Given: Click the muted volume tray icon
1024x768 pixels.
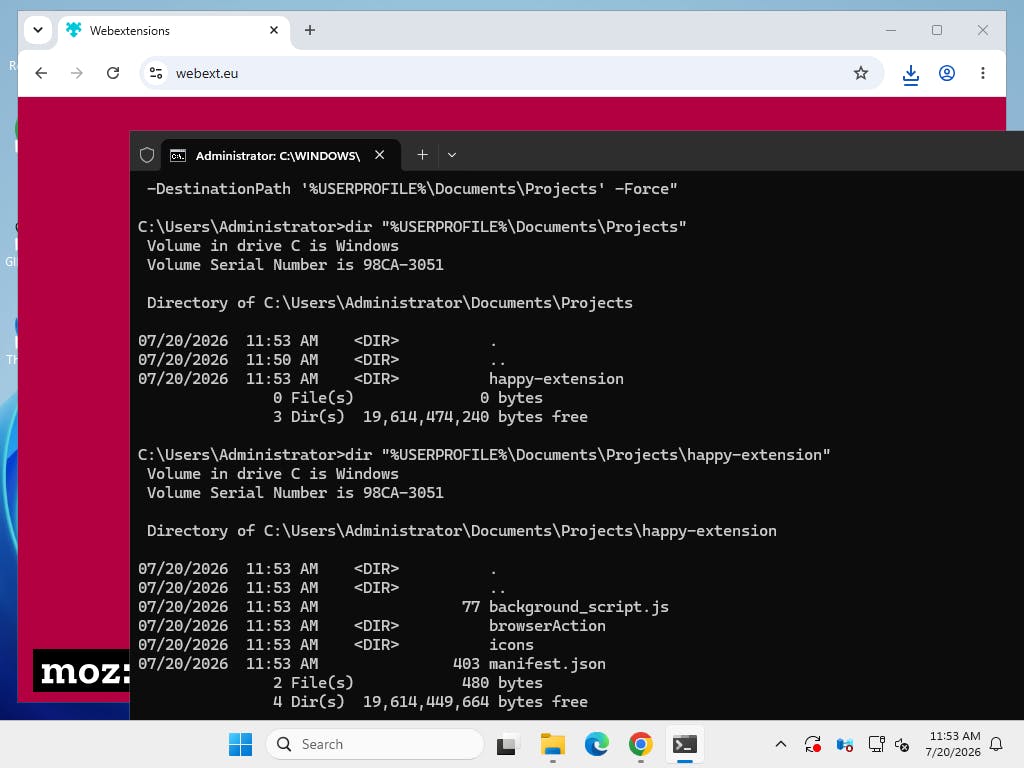Looking at the screenshot, I should [903, 744].
